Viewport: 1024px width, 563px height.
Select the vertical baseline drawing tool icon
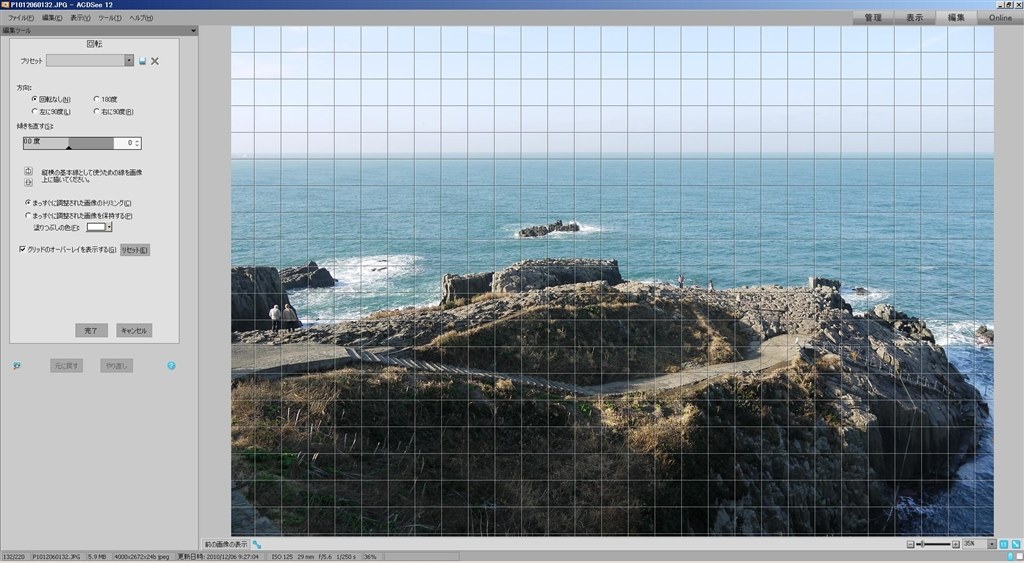tap(28, 171)
